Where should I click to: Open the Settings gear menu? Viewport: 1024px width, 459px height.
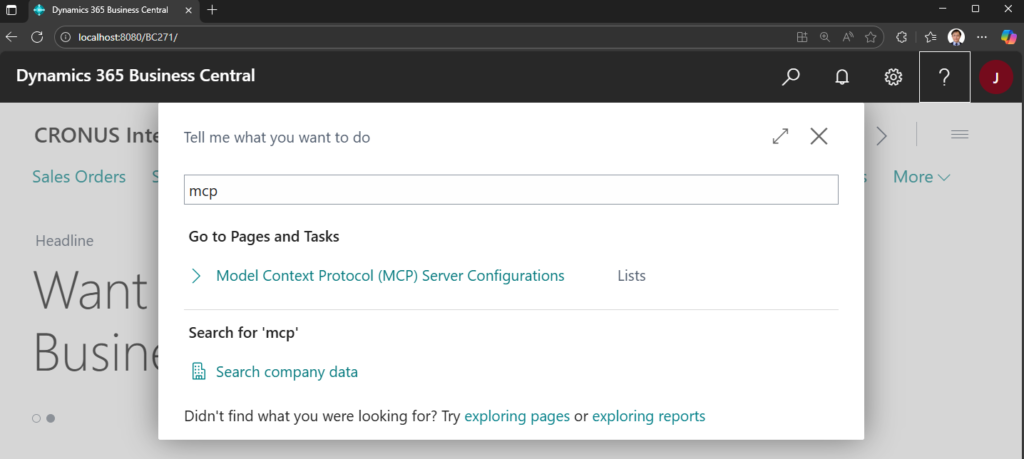[893, 77]
